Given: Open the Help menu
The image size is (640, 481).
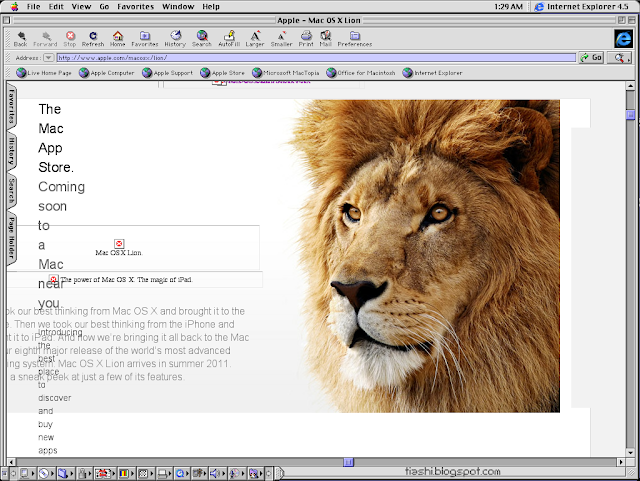Looking at the screenshot, I should coord(211,7).
